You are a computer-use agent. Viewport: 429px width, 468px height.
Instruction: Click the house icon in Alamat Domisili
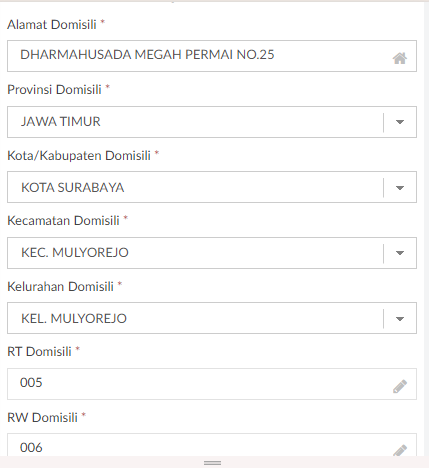(399, 58)
